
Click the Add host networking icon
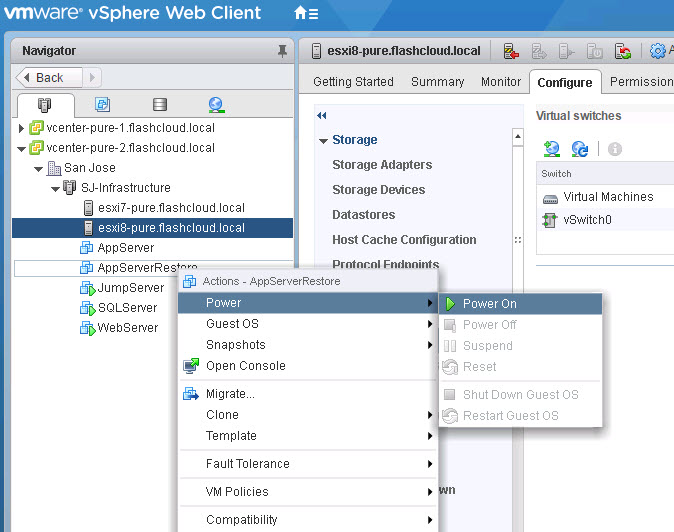click(551, 149)
